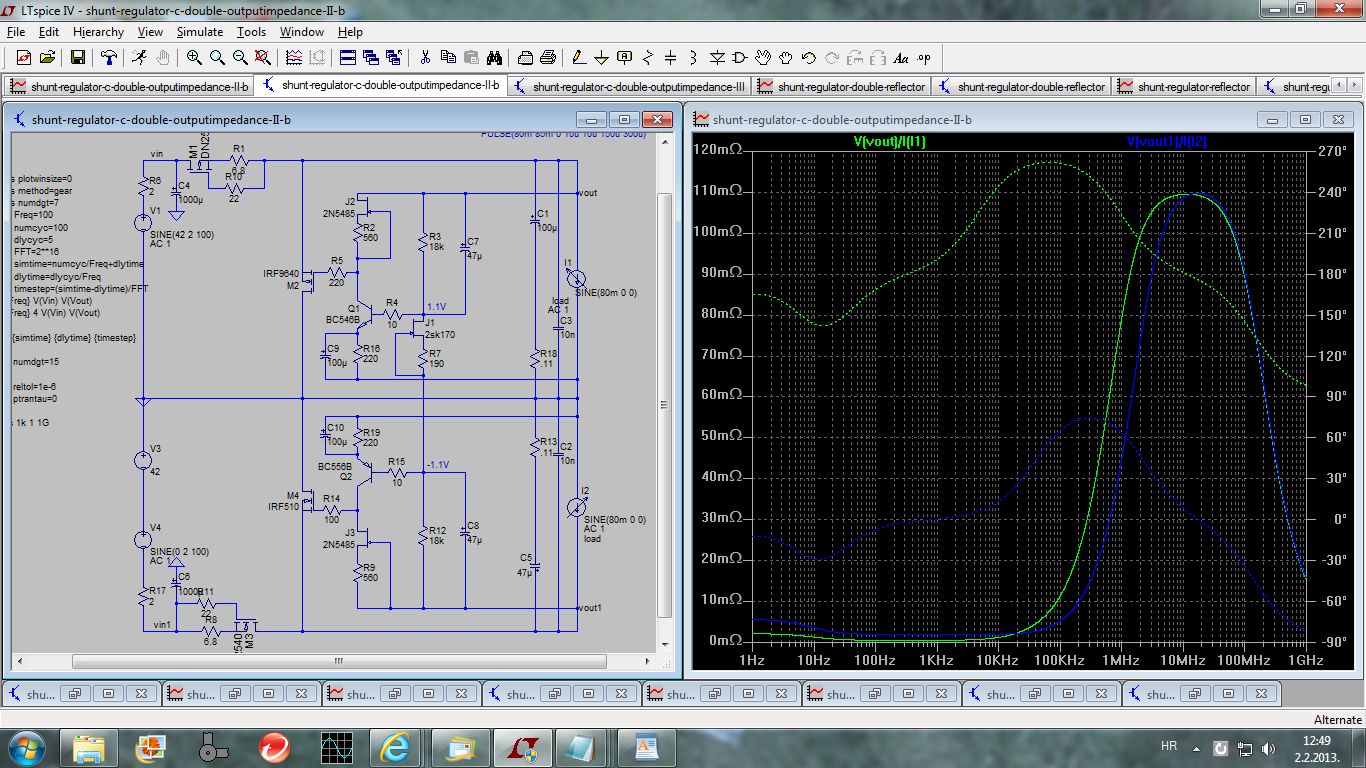Select the Drag closed-hand tool

coord(786,57)
